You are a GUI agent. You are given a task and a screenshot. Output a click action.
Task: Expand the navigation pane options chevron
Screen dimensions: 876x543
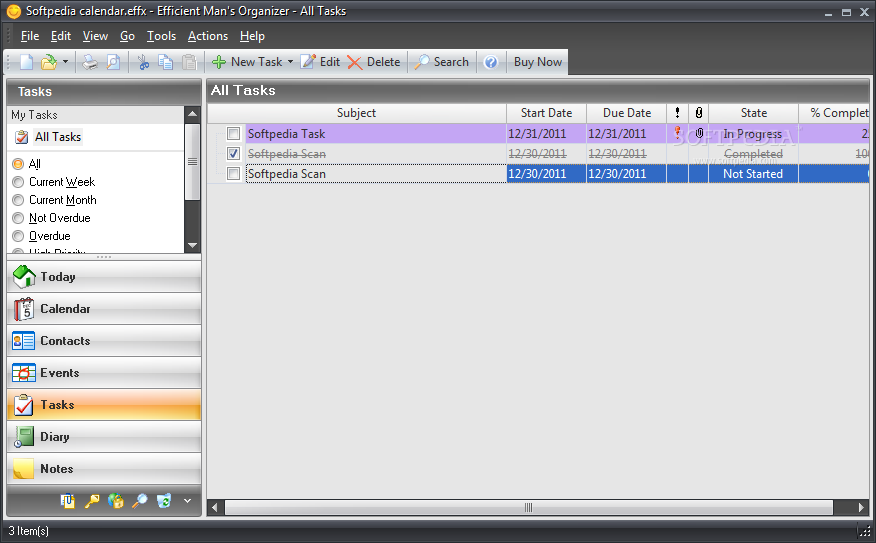coord(188,501)
